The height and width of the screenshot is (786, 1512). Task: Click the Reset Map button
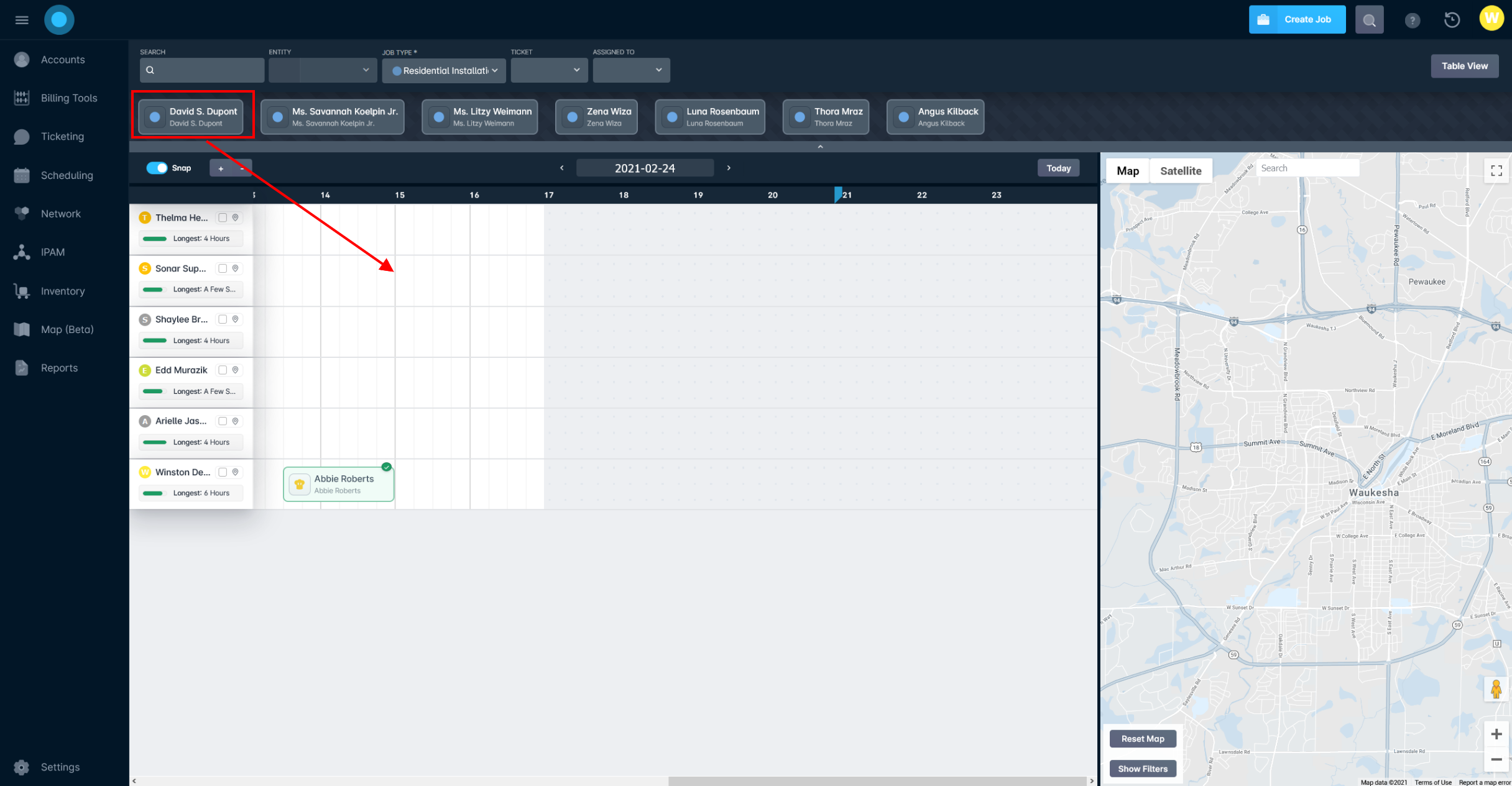[1143, 739]
